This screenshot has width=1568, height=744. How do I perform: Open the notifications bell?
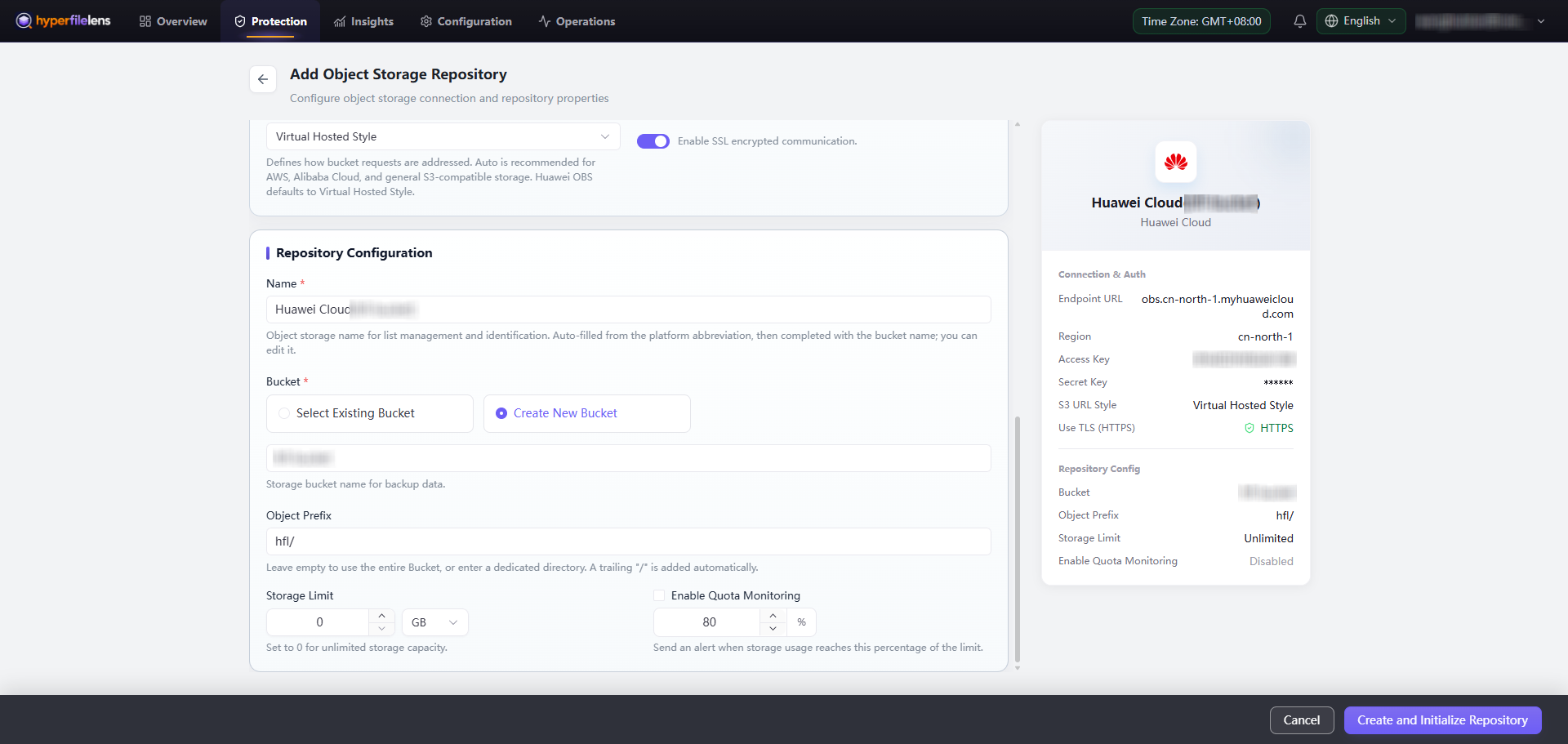tap(1300, 21)
